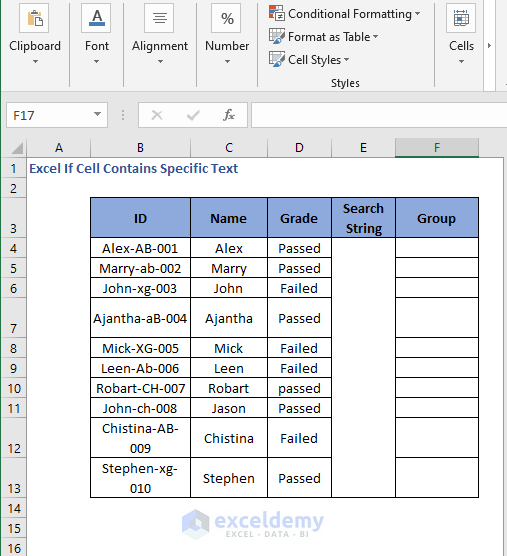Image resolution: width=507 pixels, height=556 pixels.
Task: Click the Cell Styles icon
Action: point(277,59)
